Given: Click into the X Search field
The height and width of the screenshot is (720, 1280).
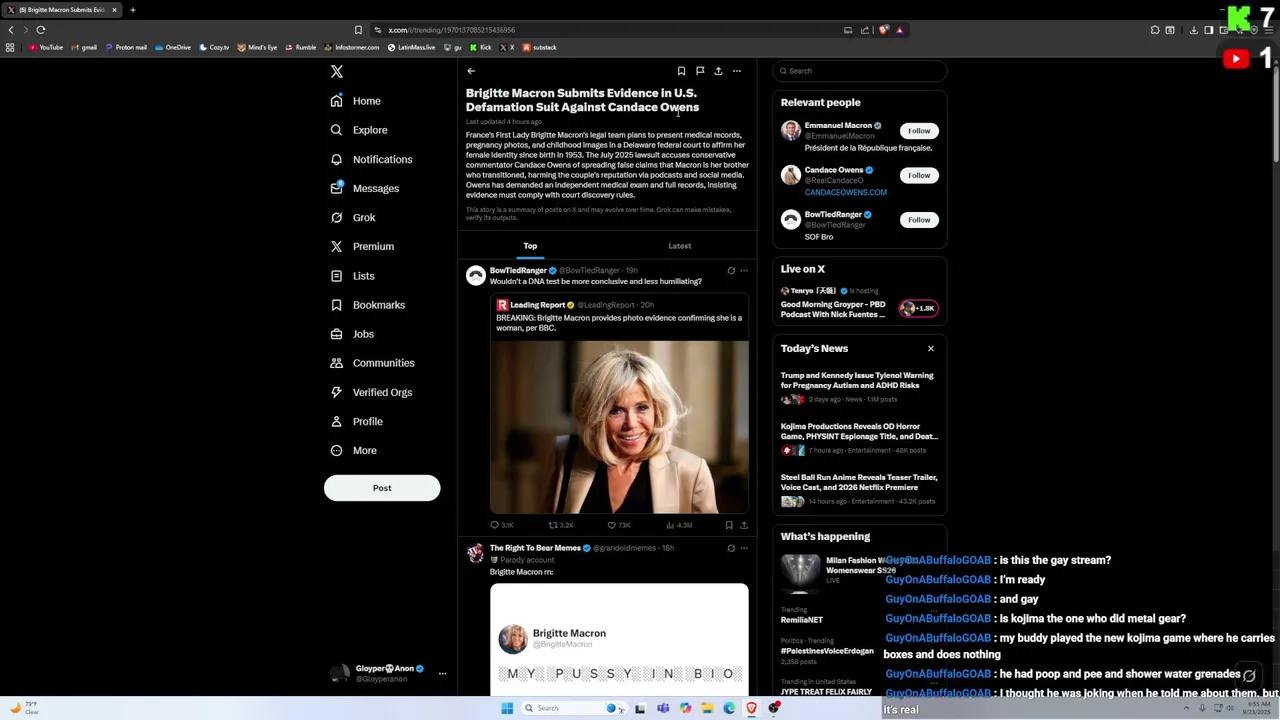Looking at the screenshot, I should (860, 71).
